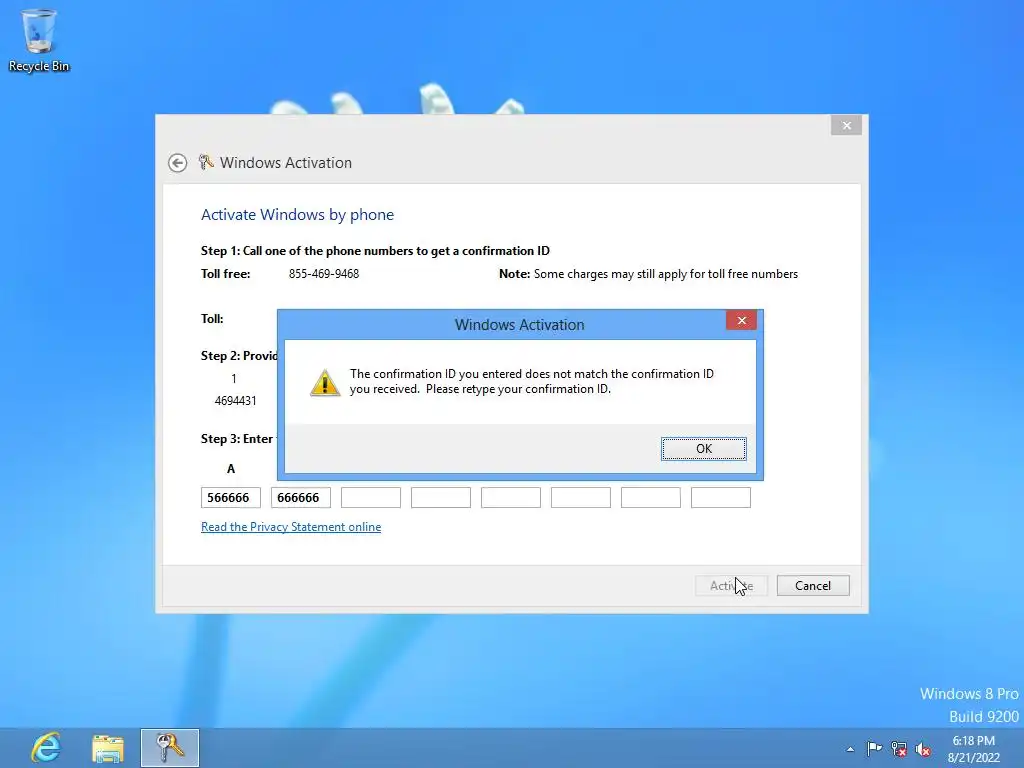The height and width of the screenshot is (768, 1024).
Task: Open the clock showing 6:18 PM
Action: coord(974,748)
